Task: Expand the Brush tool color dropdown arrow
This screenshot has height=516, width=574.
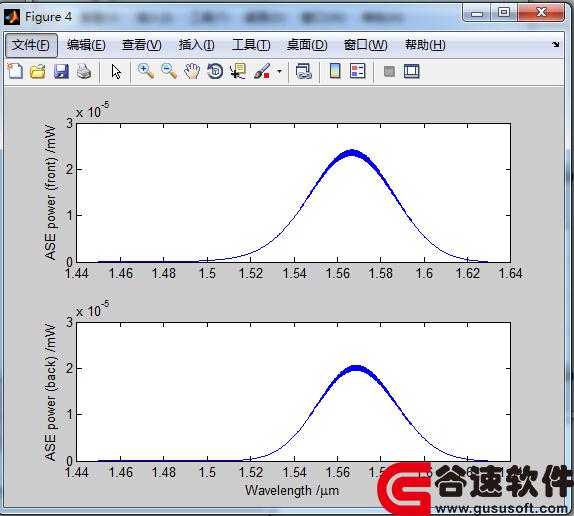Action: pyautogui.click(x=279, y=71)
